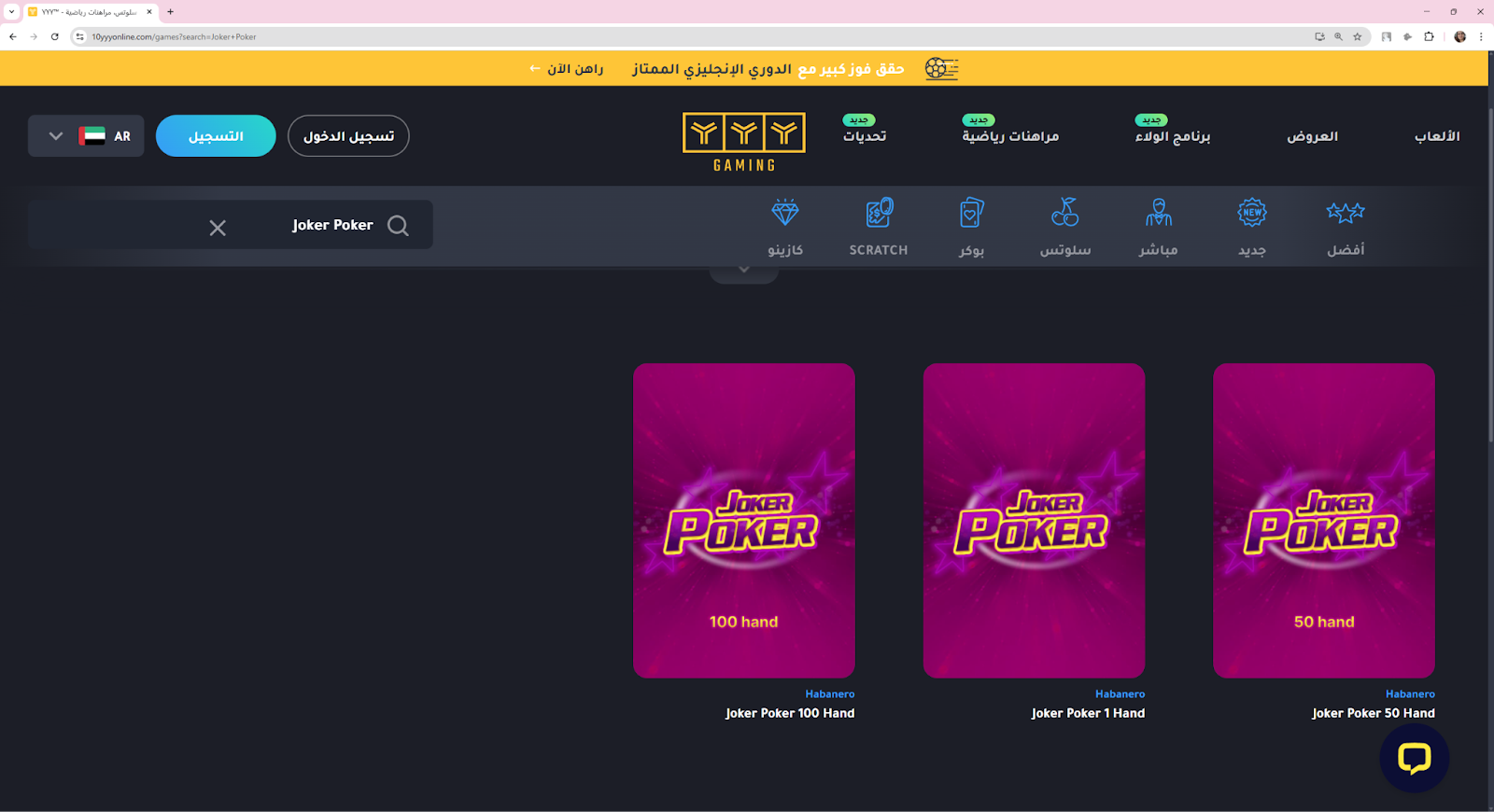The height and width of the screenshot is (812, 1494).
Task: Open the three stars Best category
Action: click(1346, 213)
